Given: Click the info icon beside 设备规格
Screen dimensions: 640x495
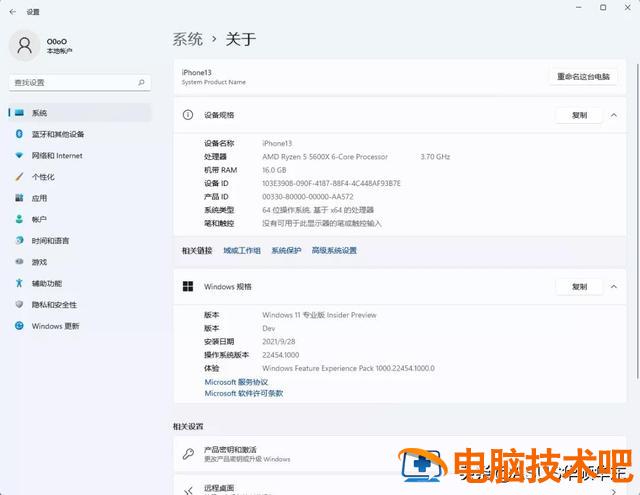Looking at the screenshot, I should tap(188, 115).
